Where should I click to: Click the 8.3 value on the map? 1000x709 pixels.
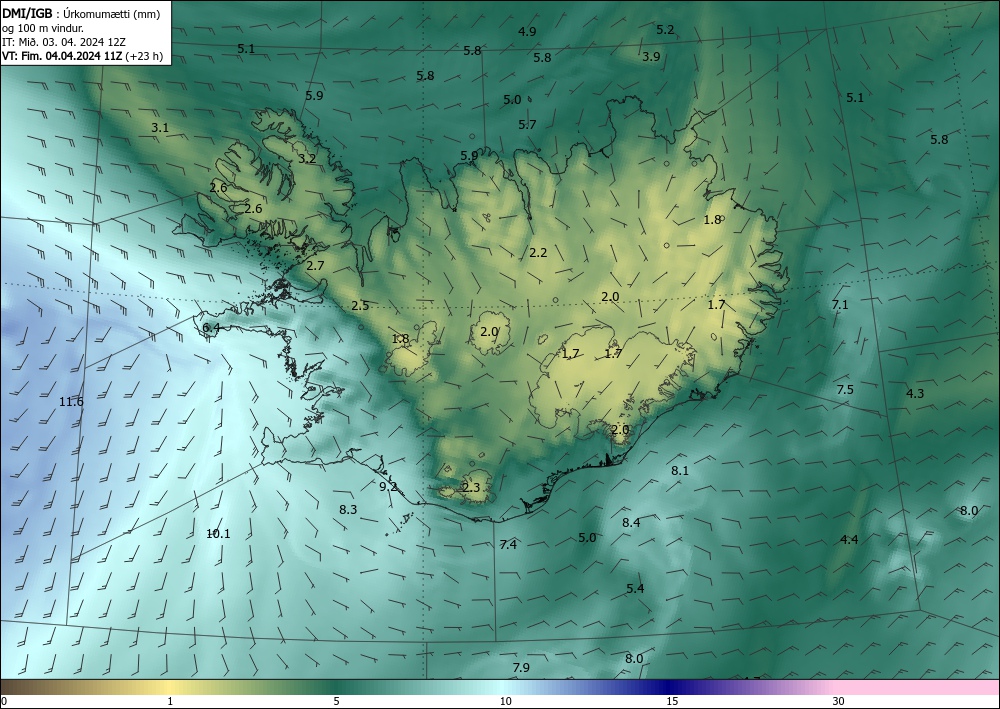click(348, 509)
